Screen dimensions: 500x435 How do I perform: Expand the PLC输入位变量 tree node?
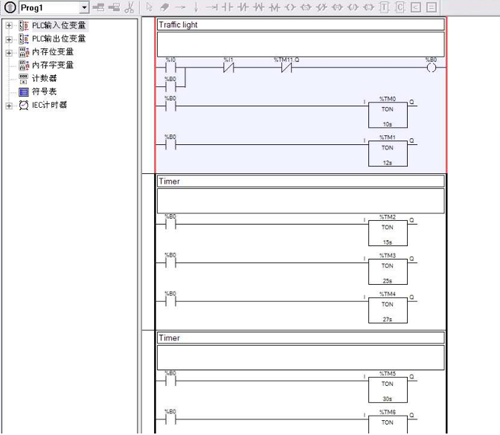pos(9,25)
